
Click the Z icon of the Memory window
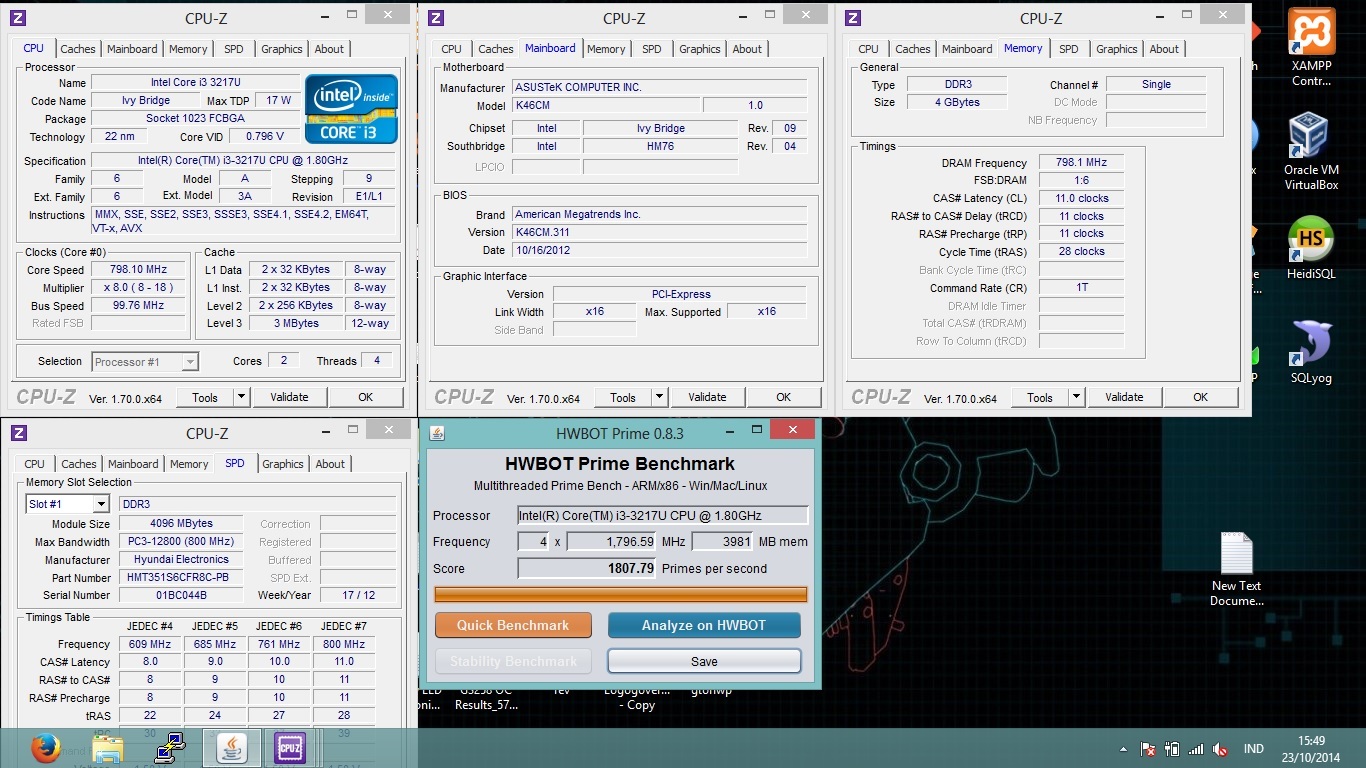(853, 18)
